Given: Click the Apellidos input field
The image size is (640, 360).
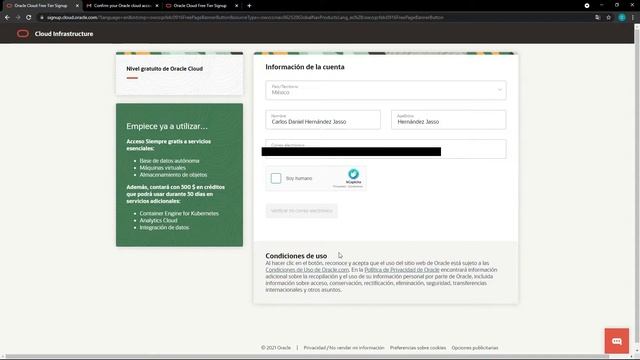Looking at the screenshot, I should coord(449,120).
